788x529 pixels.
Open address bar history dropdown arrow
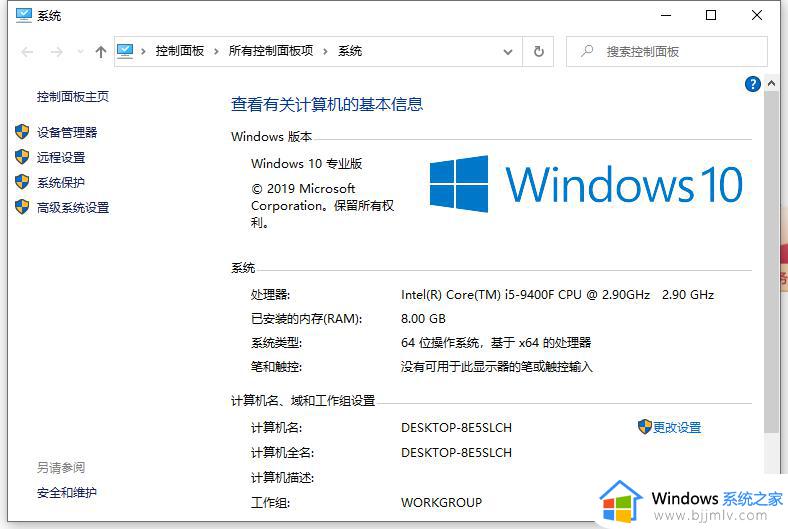point(508,52)
